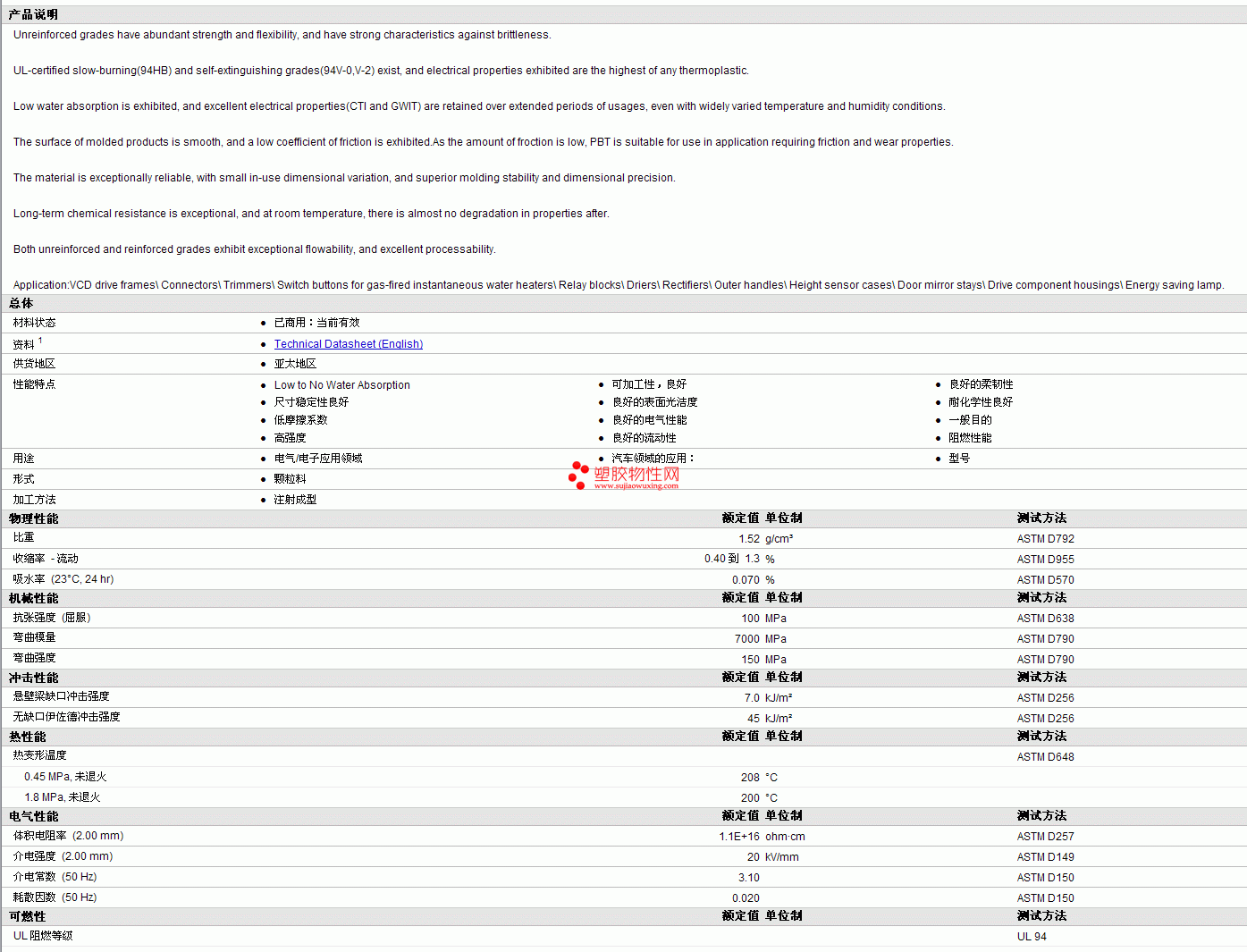1247x952 pixels.
Task: Select the 0.020 dissipation factor value
Action: tap(746, 898)
